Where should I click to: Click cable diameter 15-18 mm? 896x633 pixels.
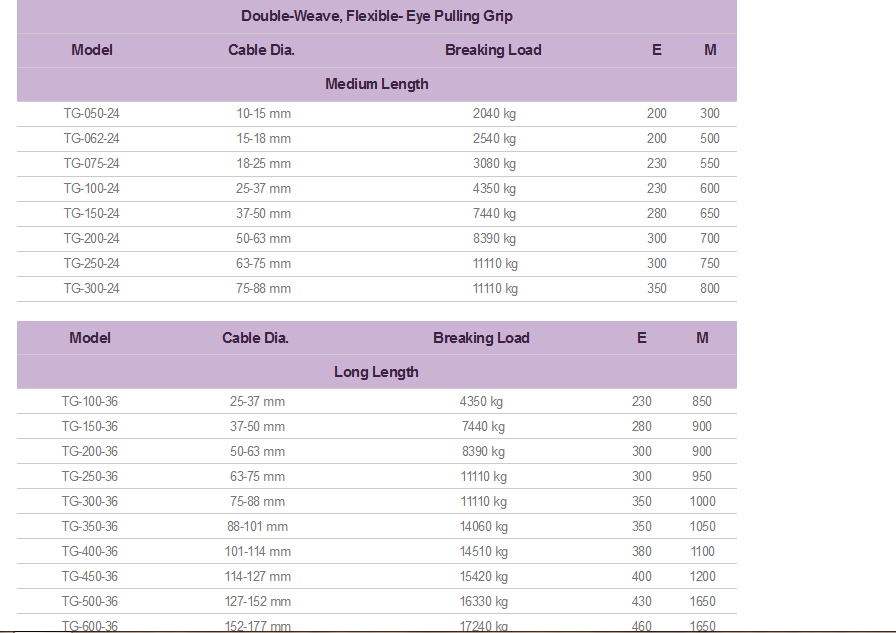(263, 139)
